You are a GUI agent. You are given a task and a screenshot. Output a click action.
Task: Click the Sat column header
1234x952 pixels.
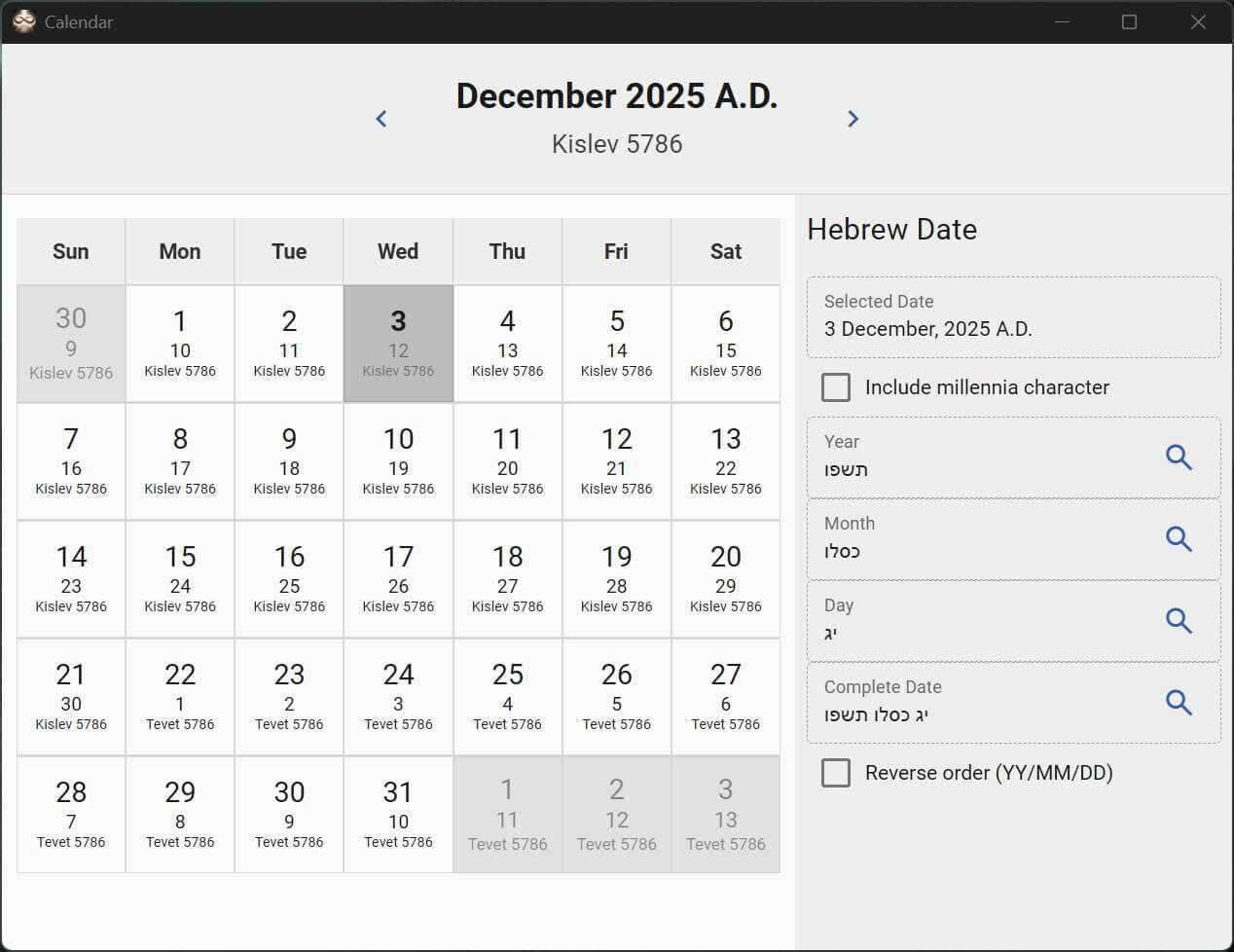725,251
